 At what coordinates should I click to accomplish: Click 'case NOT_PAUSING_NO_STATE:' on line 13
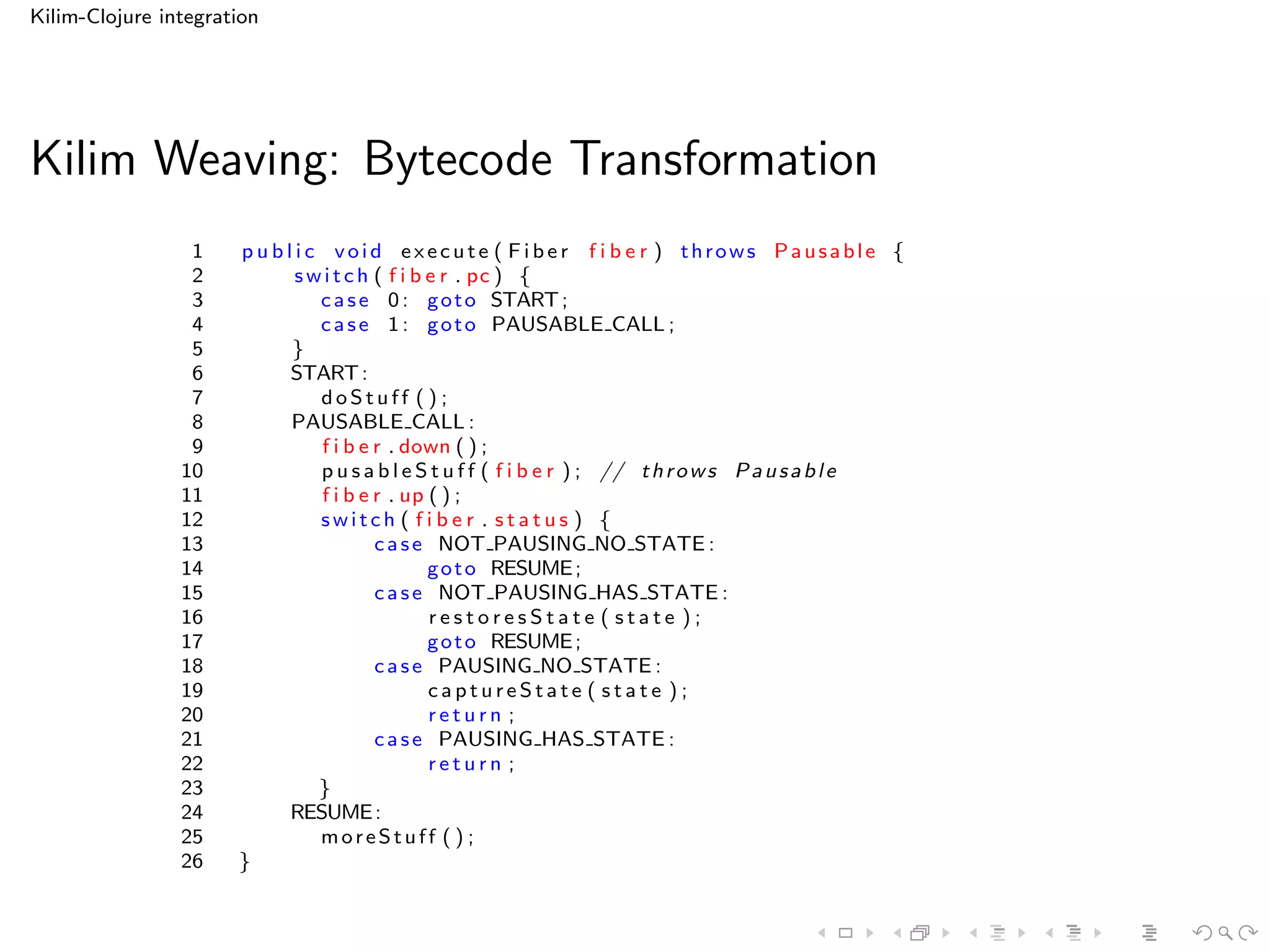[x=544, y=544]
